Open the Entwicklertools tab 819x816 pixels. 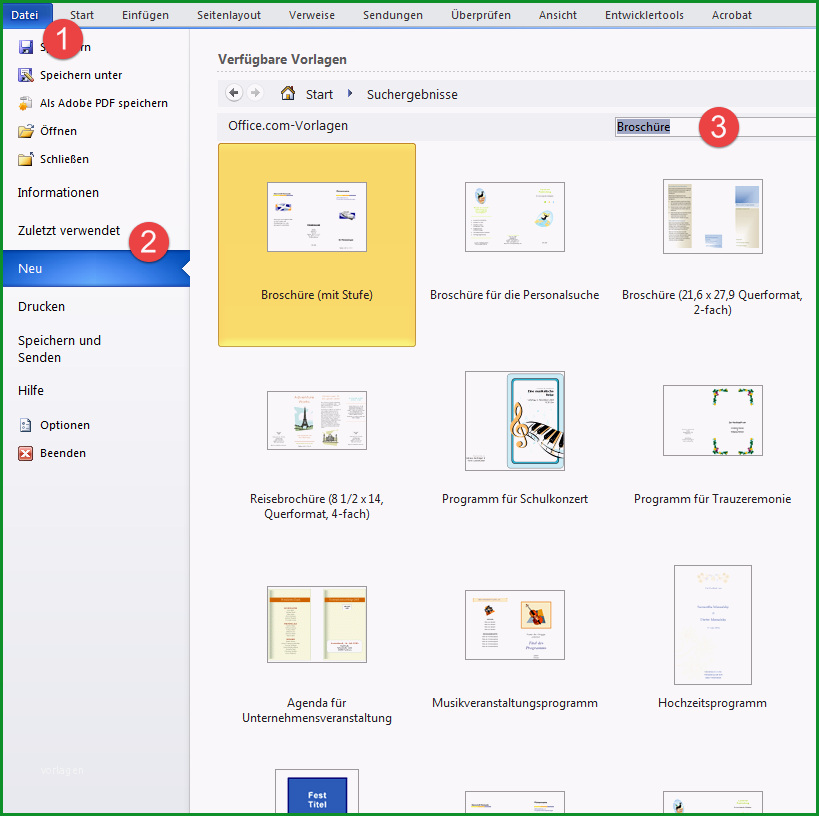coord(644,15)
